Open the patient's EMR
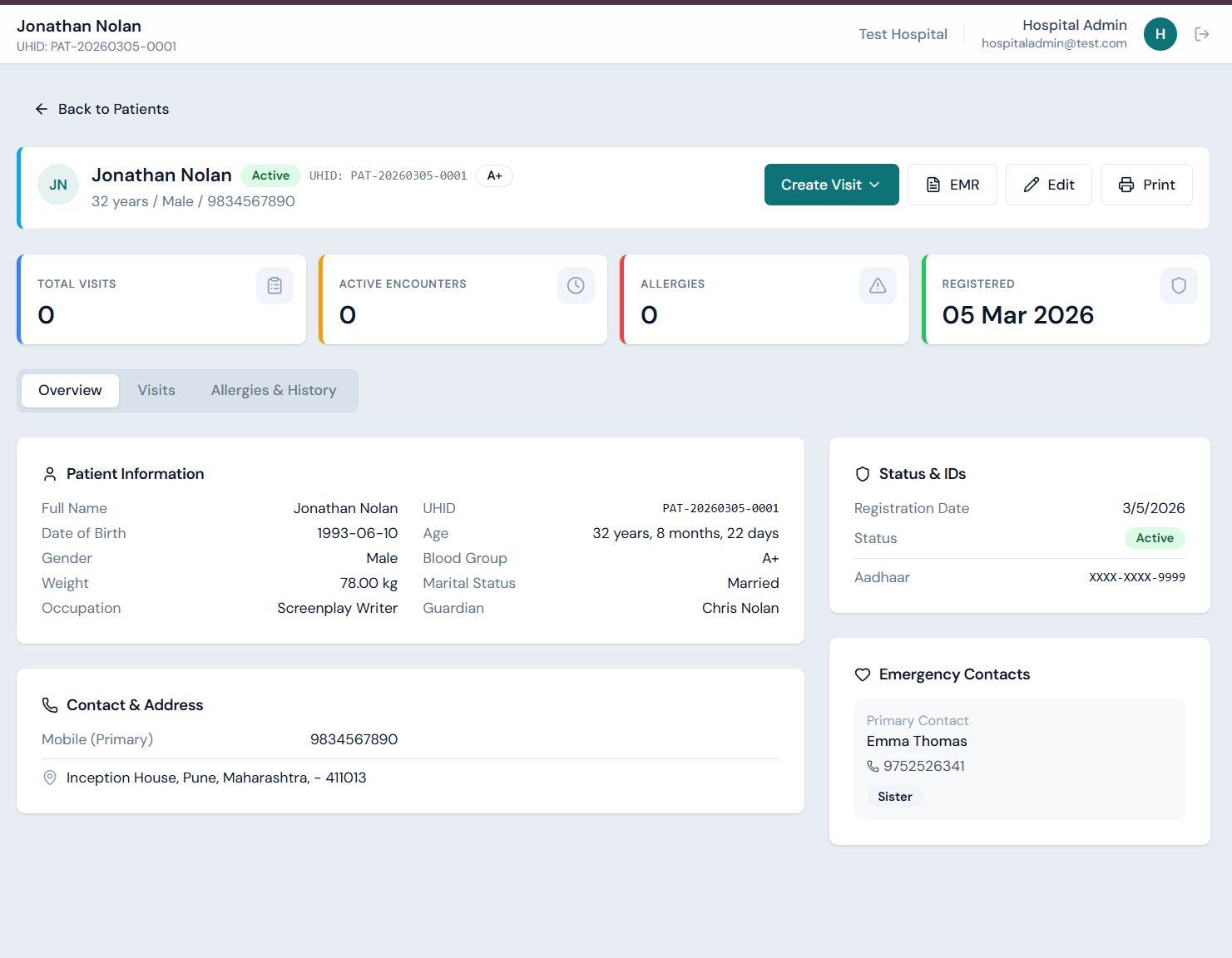Image resolution: width=1232 pixels, height=958 pixels. (952, 185)
